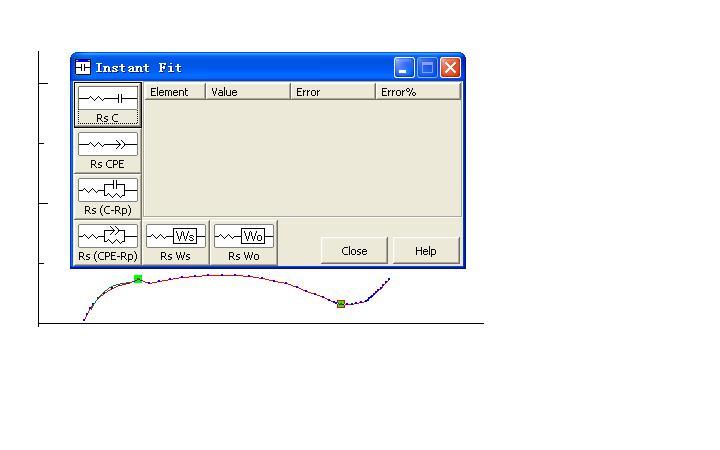Close Instant Fit with the red X
This screenshot has height=450, width=720.
click(450, 68)
